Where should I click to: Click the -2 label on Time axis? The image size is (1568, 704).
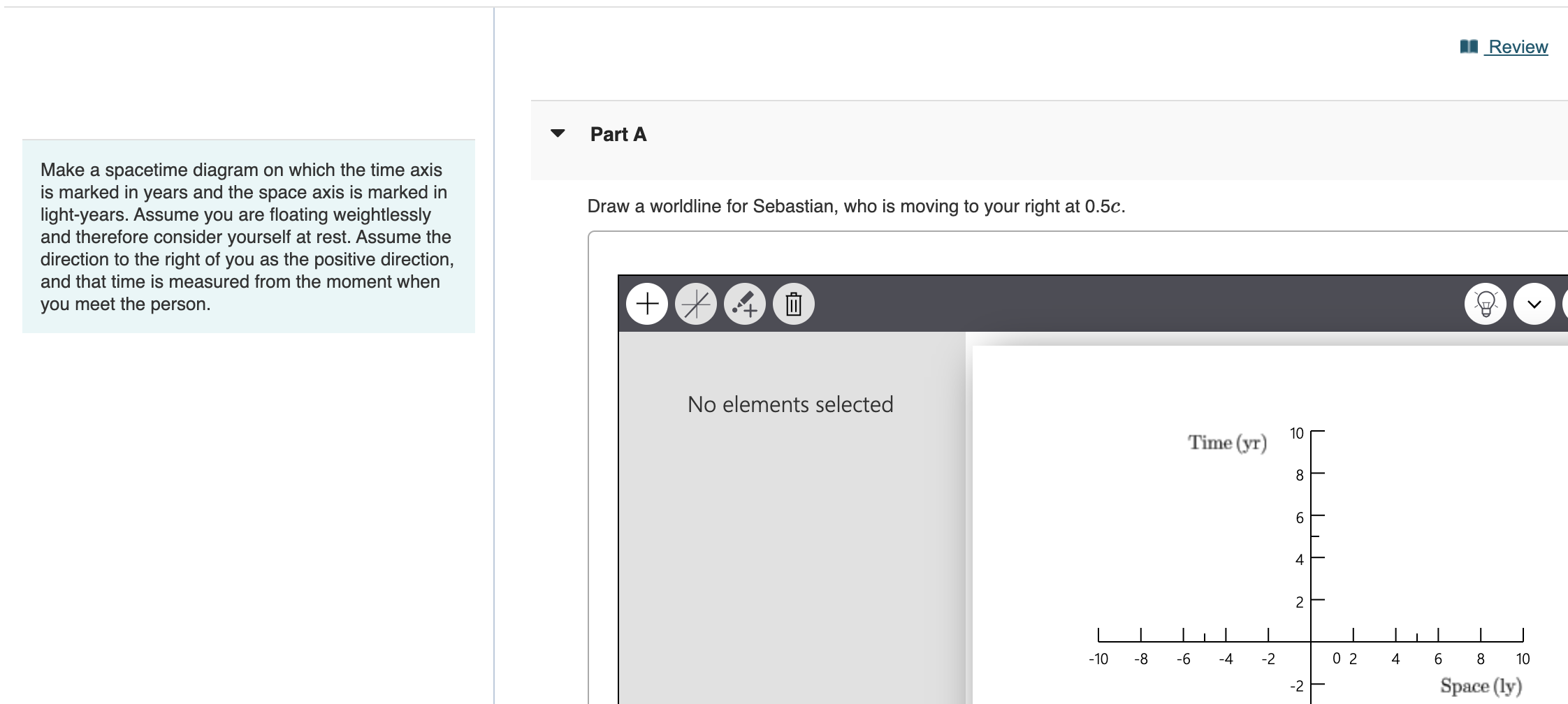(1297, 686)
